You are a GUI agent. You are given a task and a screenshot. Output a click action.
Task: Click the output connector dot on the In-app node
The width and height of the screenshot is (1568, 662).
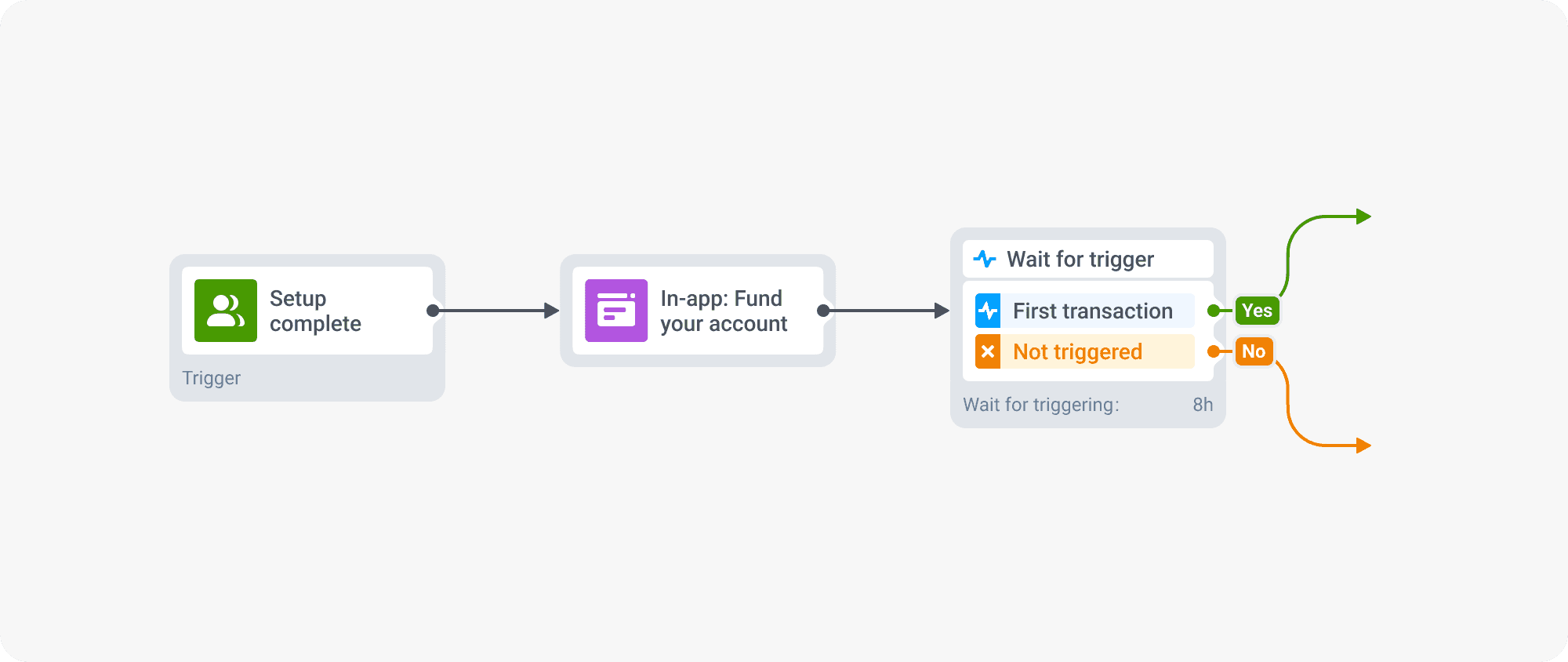(x=823, y=311)
